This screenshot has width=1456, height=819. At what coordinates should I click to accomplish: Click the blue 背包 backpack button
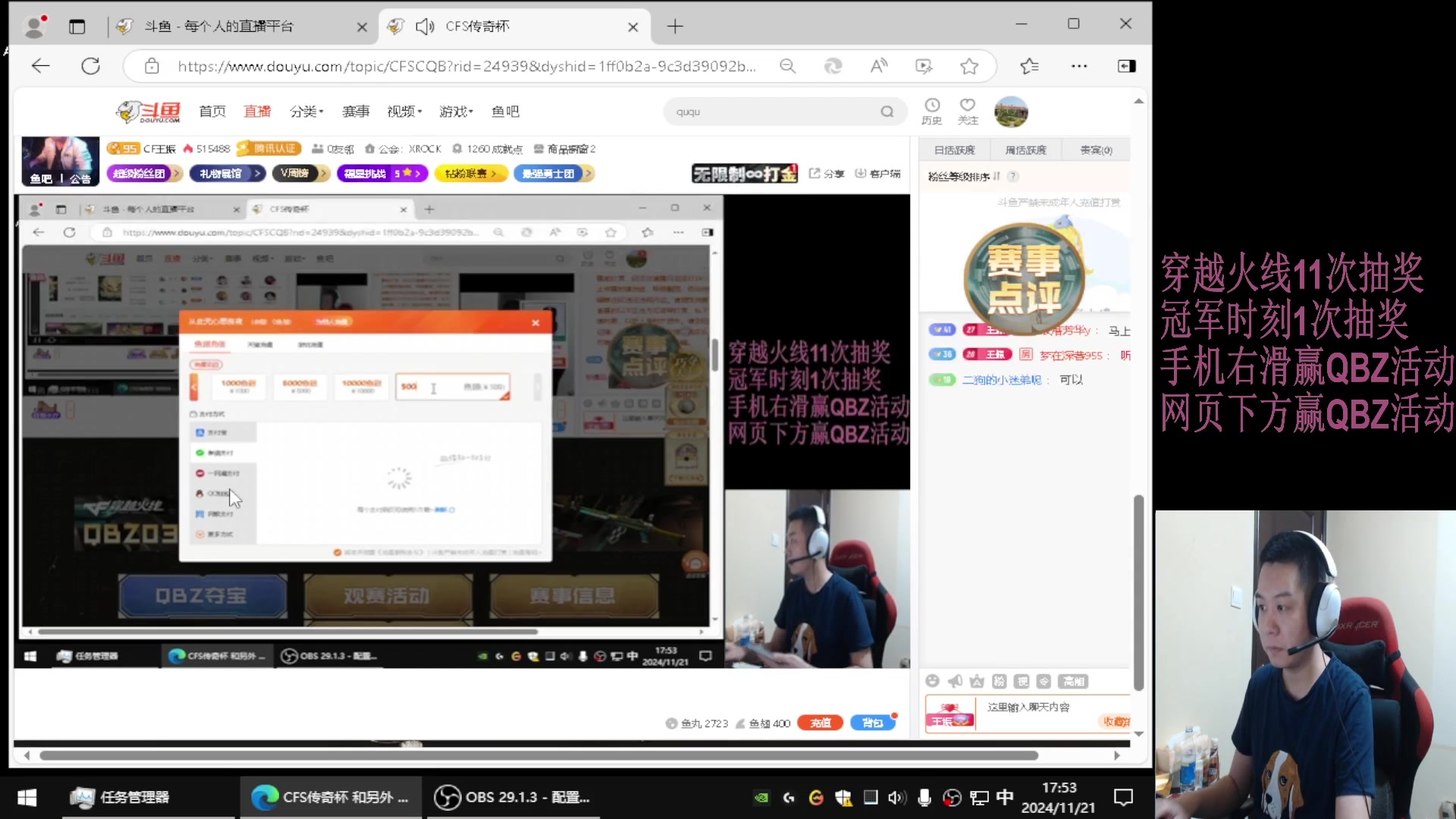click(872, 723)
